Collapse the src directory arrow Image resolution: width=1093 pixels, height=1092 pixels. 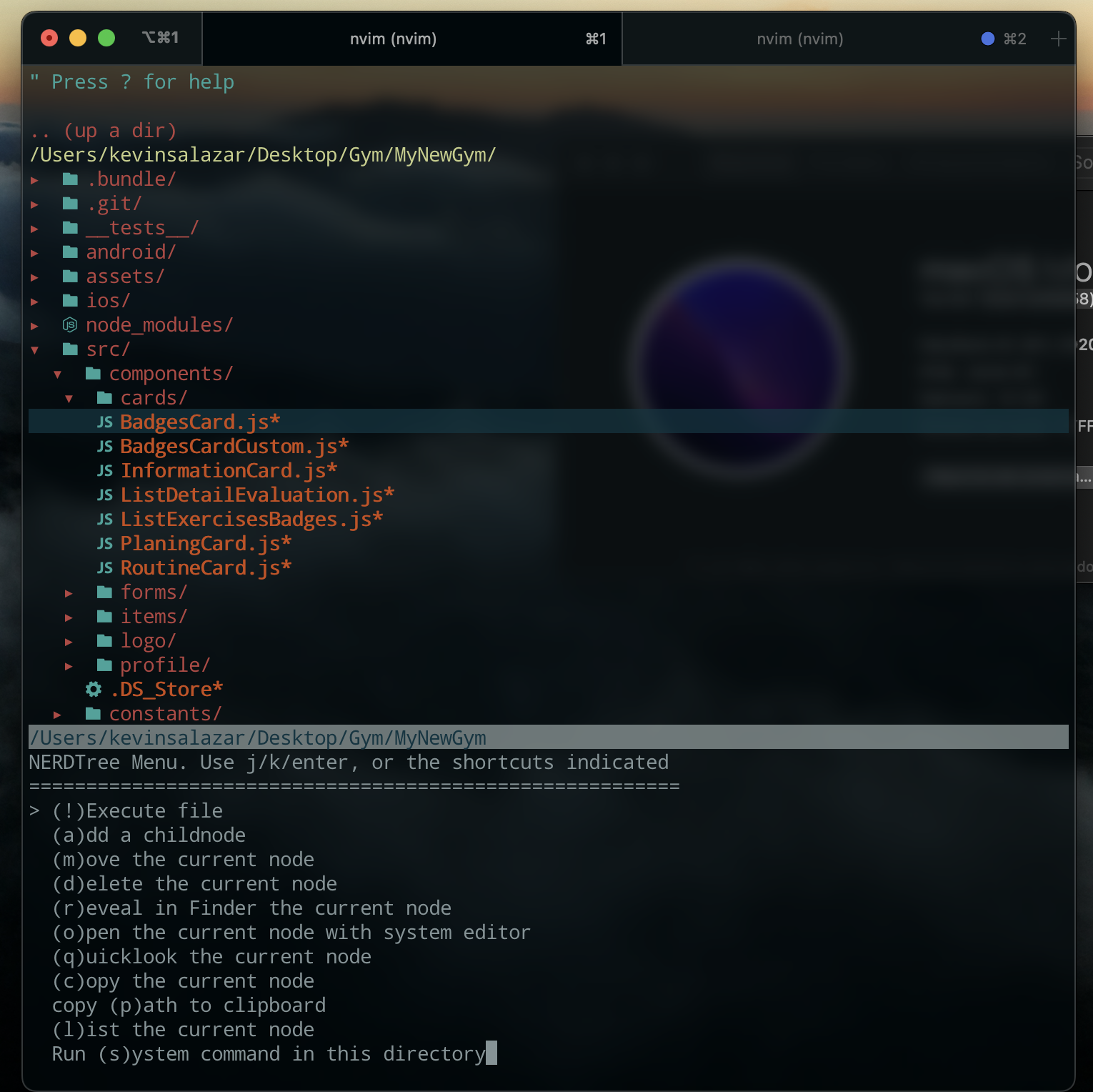click(34, 350)
